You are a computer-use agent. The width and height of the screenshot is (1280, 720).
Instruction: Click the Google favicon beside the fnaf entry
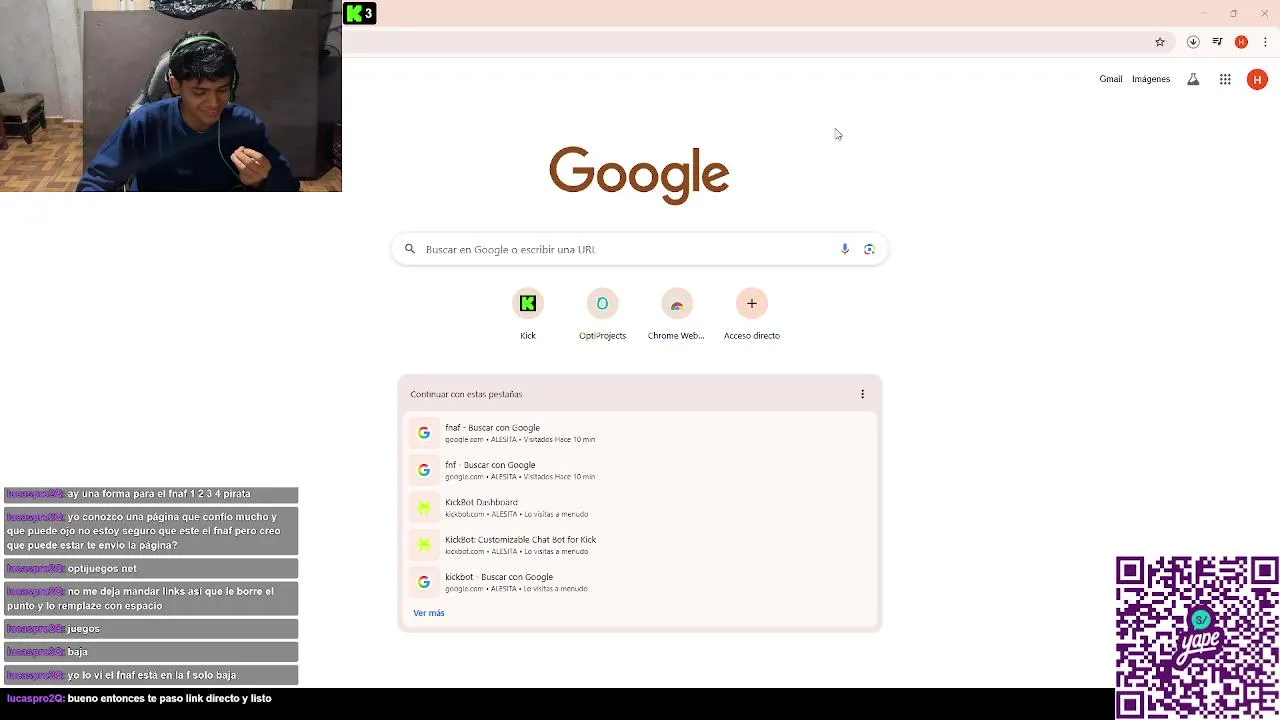click(424, 433)
